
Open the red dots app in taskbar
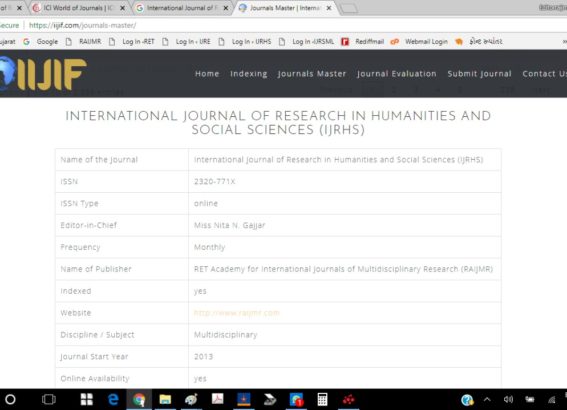pyautogui.click(x=349, y=400)
